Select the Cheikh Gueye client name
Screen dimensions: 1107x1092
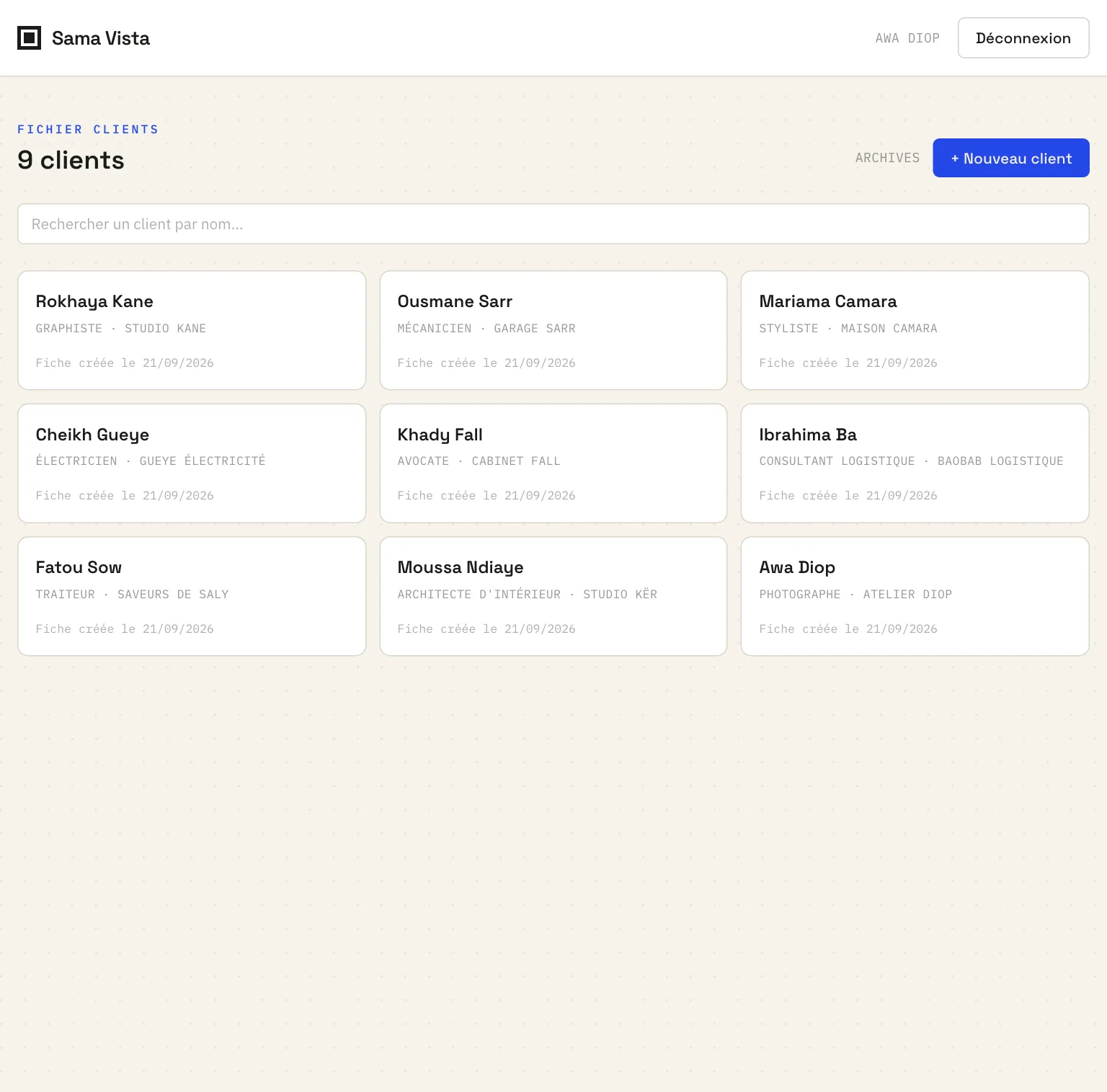pos(92,435)
